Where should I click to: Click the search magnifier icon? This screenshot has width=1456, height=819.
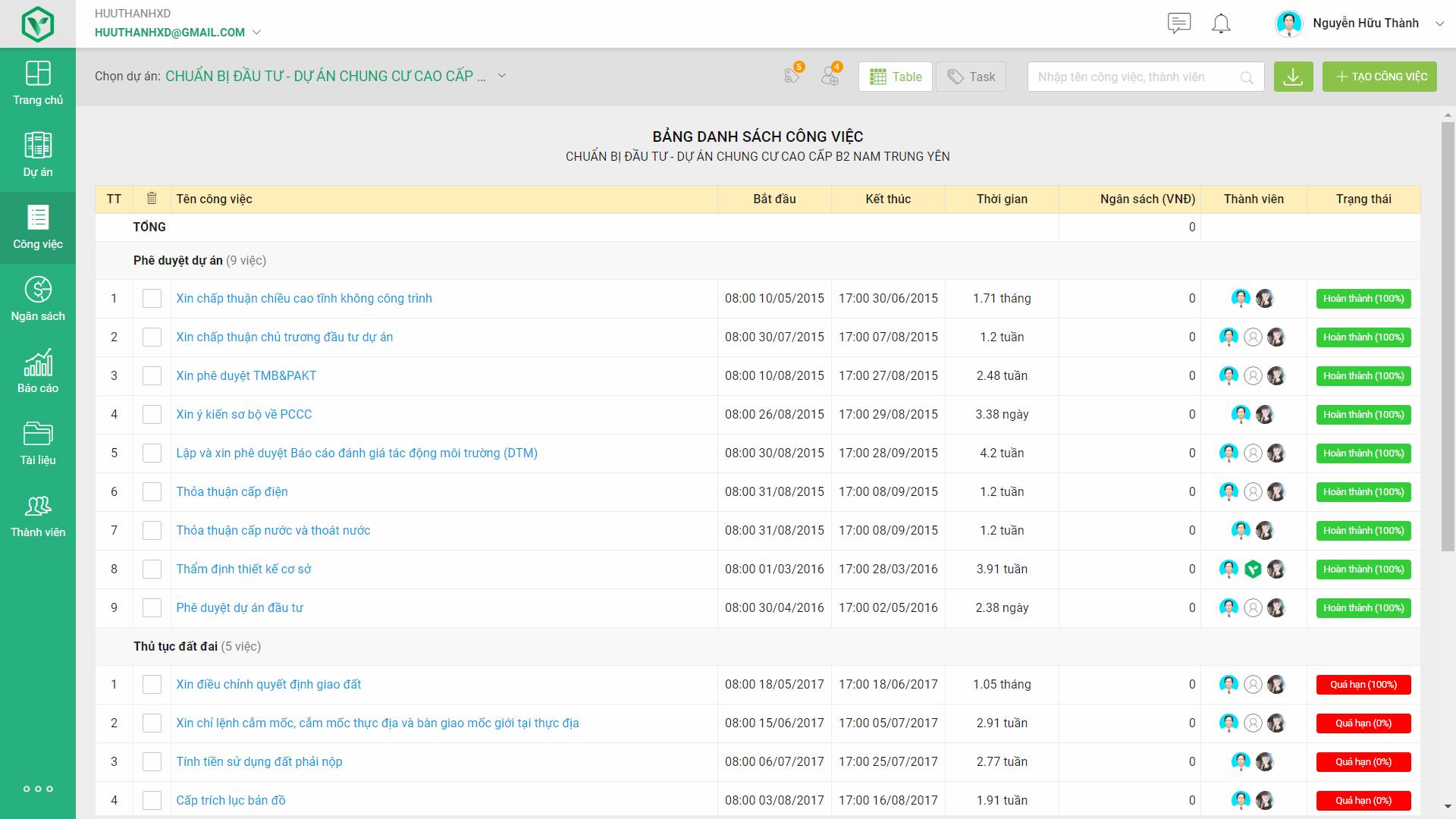click(1247, 77)
